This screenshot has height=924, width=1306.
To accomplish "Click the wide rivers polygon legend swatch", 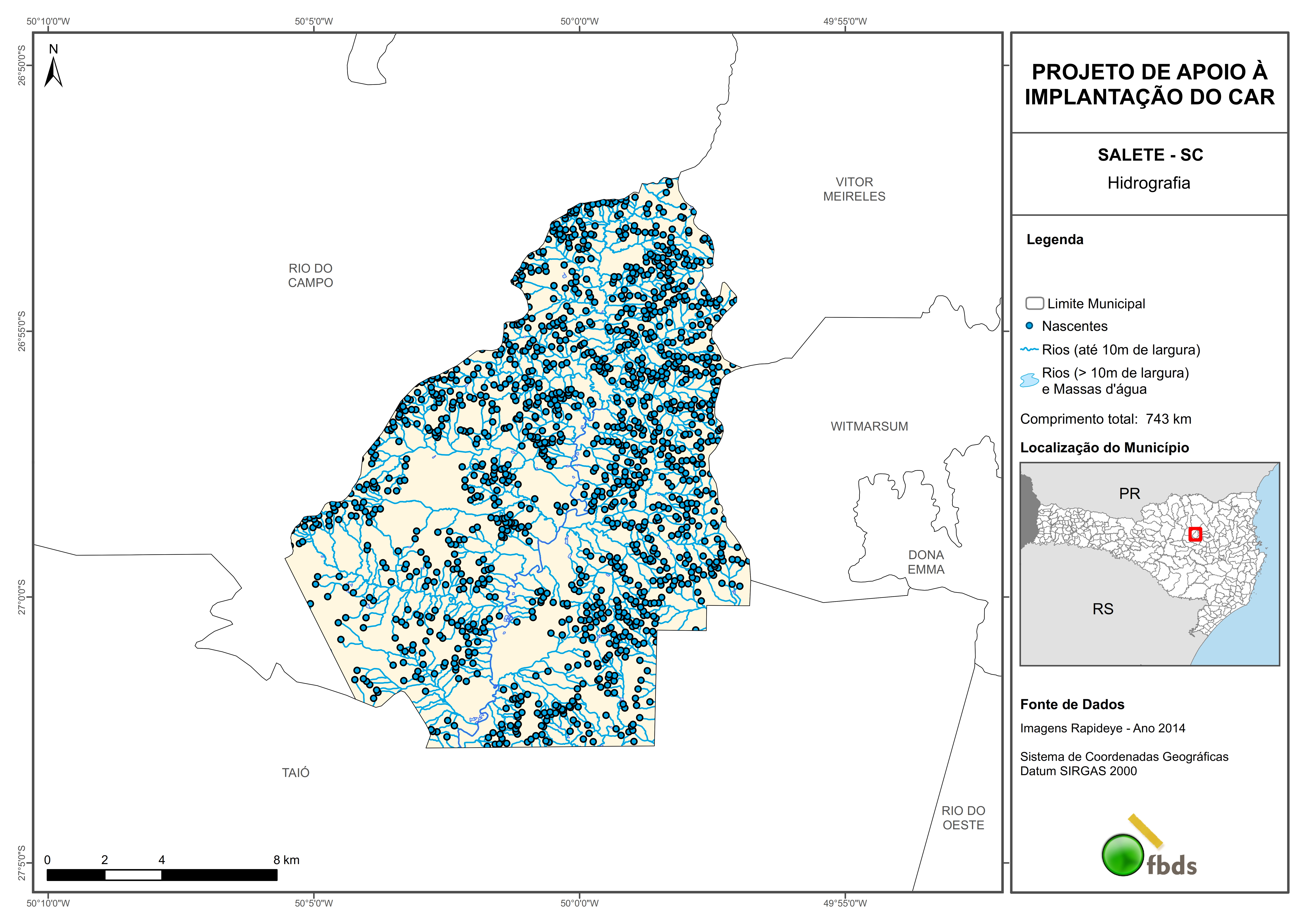I will click(1029, 380).
